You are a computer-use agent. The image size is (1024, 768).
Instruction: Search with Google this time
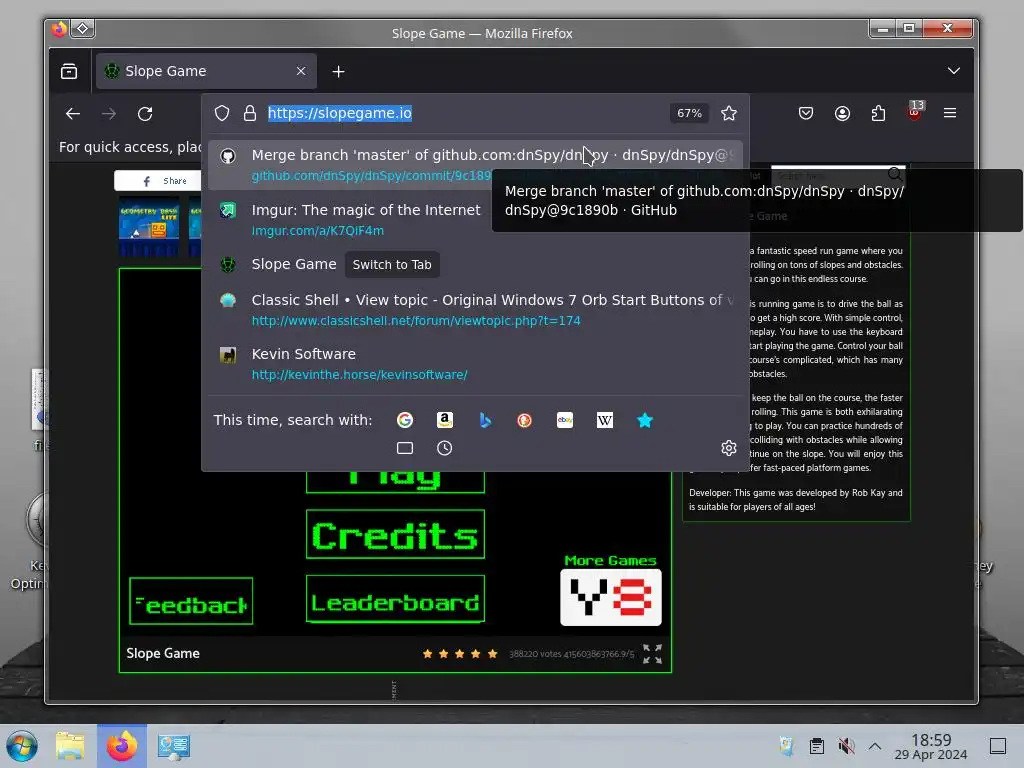pos(405,420)
